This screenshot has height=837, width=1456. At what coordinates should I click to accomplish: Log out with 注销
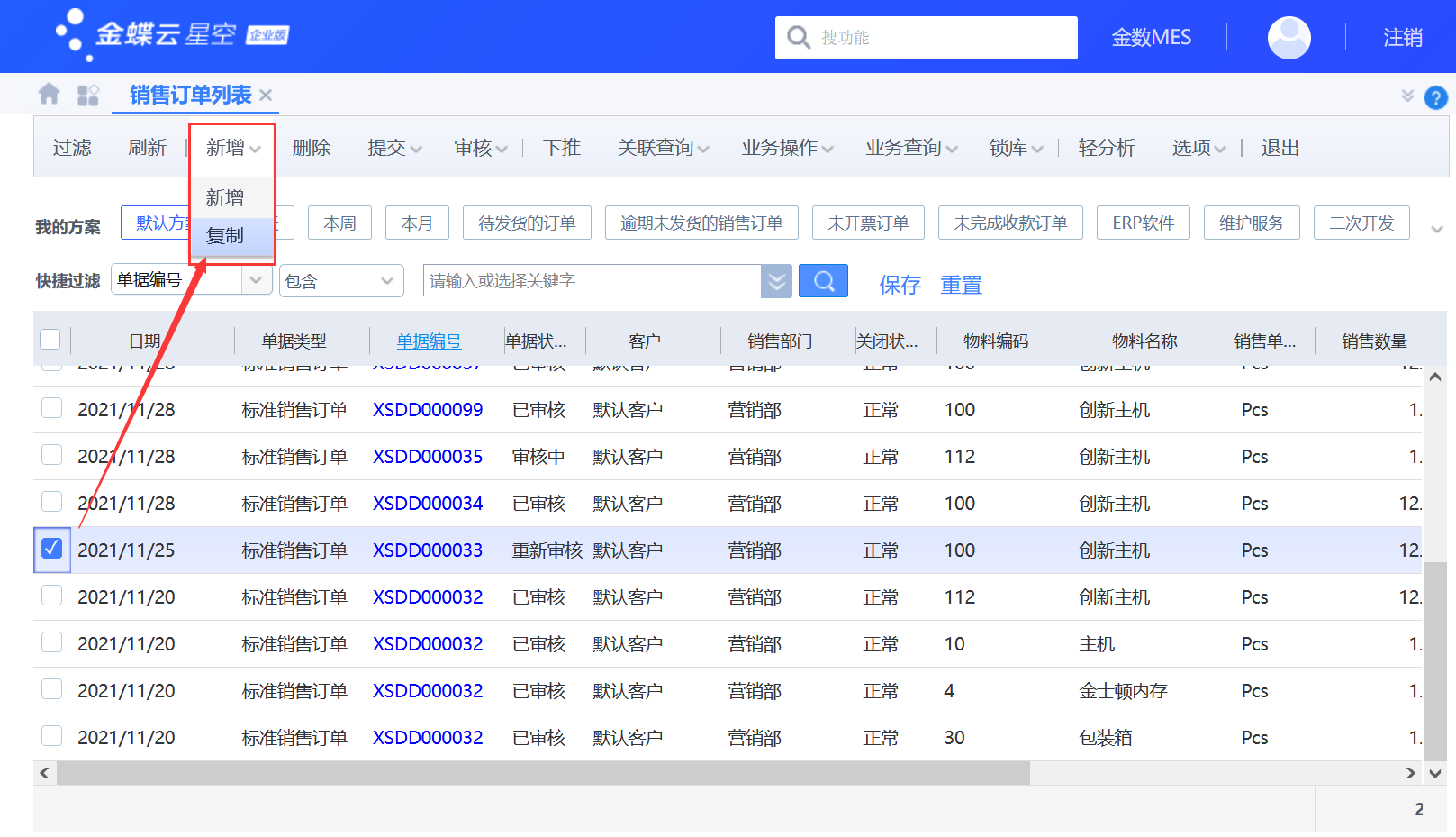coord(1403,38)
